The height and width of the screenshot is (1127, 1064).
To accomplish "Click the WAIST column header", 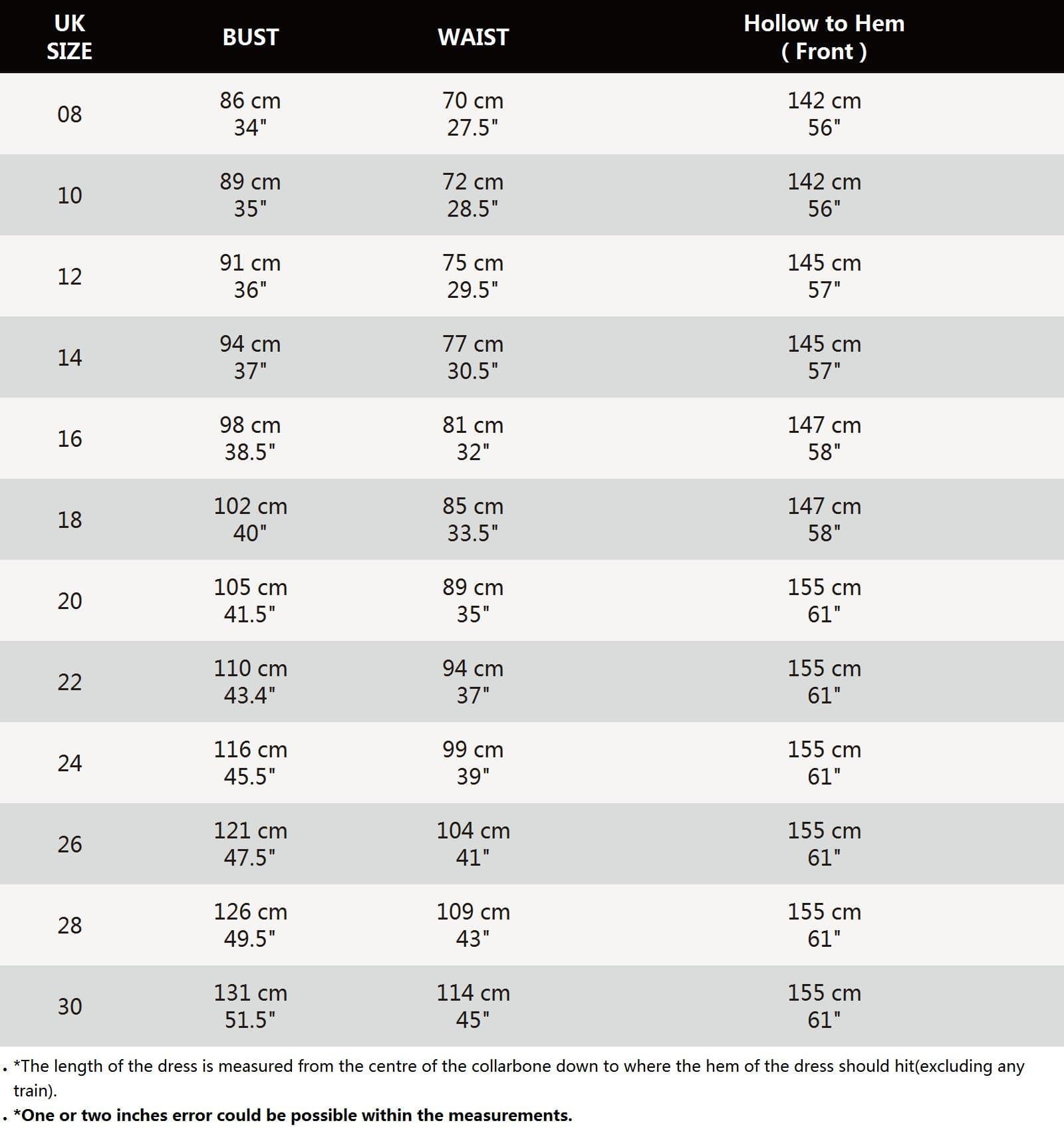I will pyautogui.click(x=473, y=37).
